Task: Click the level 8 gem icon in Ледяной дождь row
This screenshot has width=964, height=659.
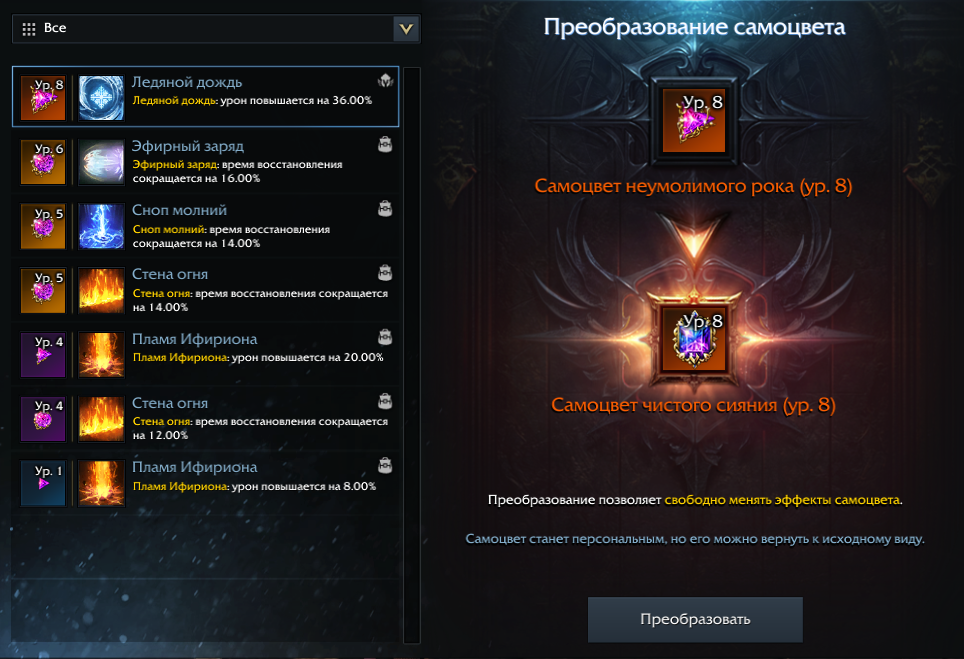Action: (43, 98)
